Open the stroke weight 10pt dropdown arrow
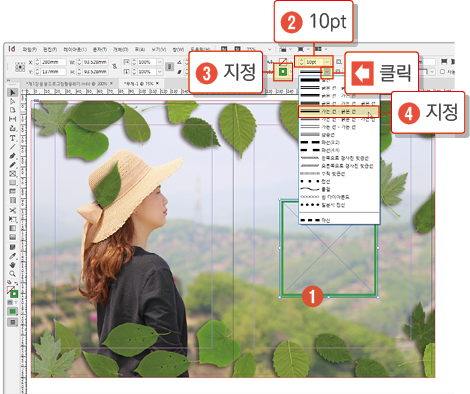470x394 pixels. pos(327,62)
